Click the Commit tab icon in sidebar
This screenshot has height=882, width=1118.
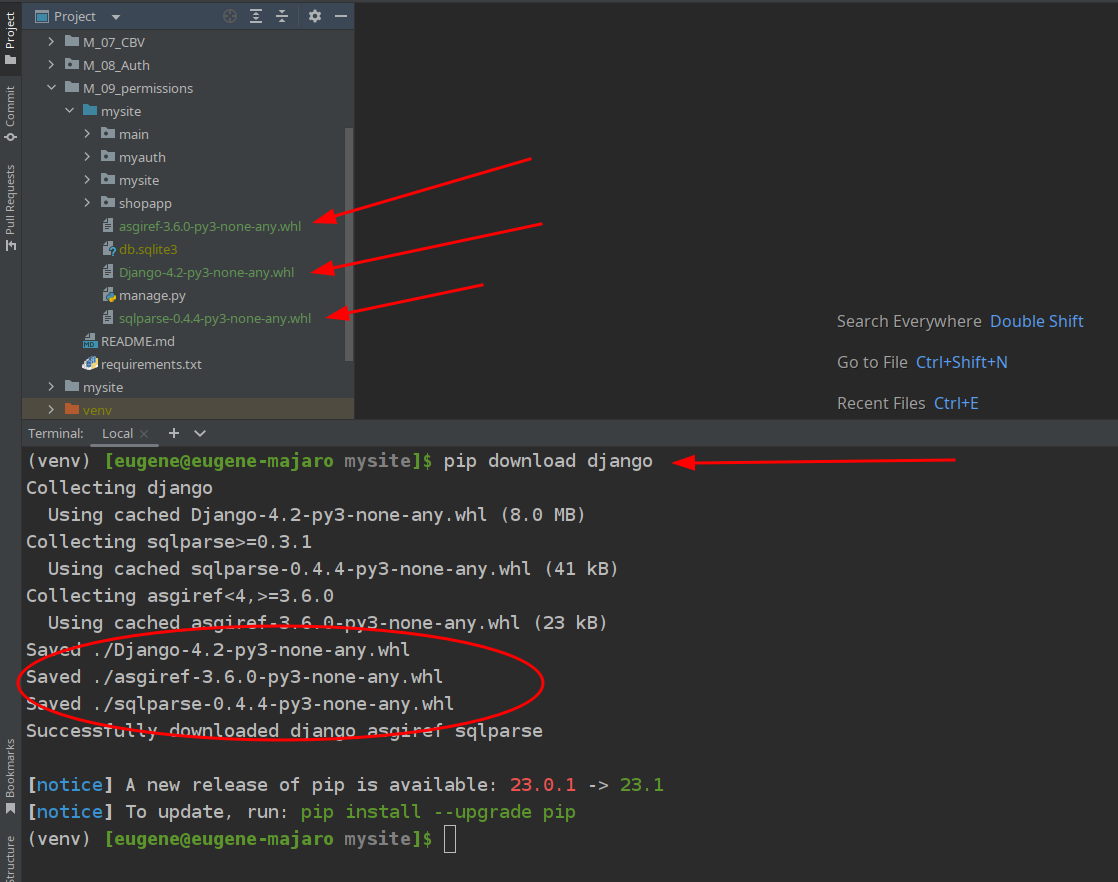[x=10, y=137]
